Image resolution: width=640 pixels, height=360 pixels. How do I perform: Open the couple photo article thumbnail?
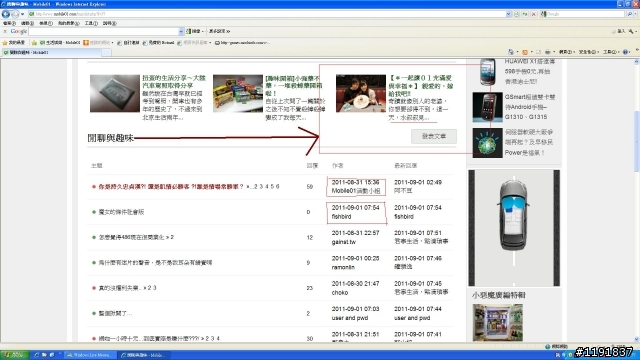(x=361, y=93)
